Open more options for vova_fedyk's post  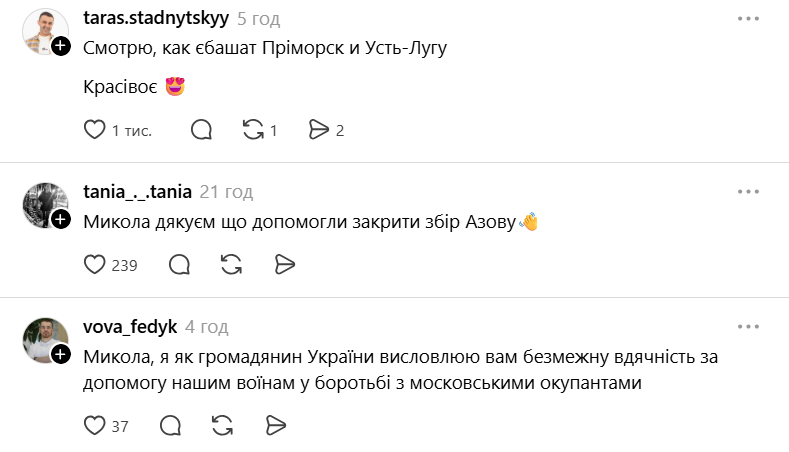(748, 327)
